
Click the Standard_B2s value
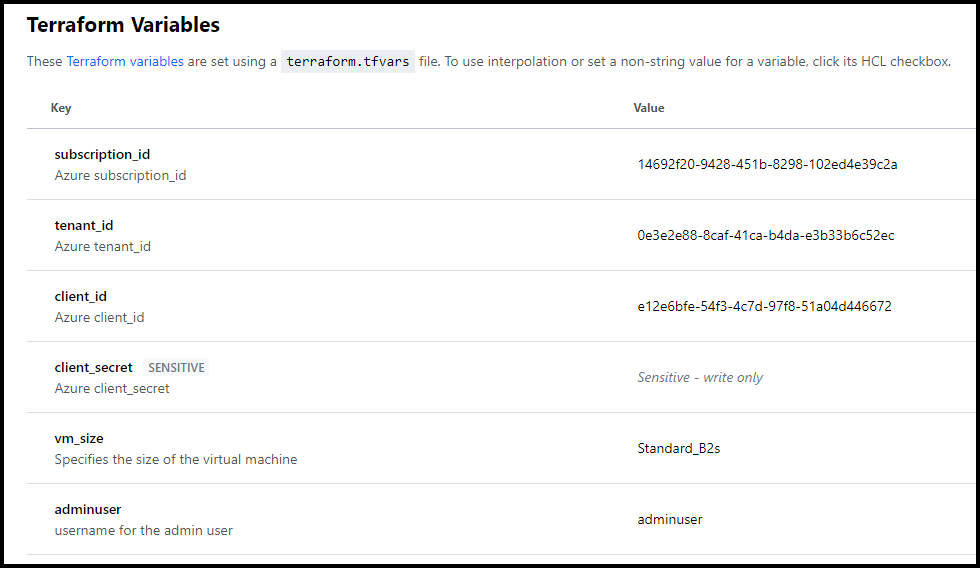point(679,449)
